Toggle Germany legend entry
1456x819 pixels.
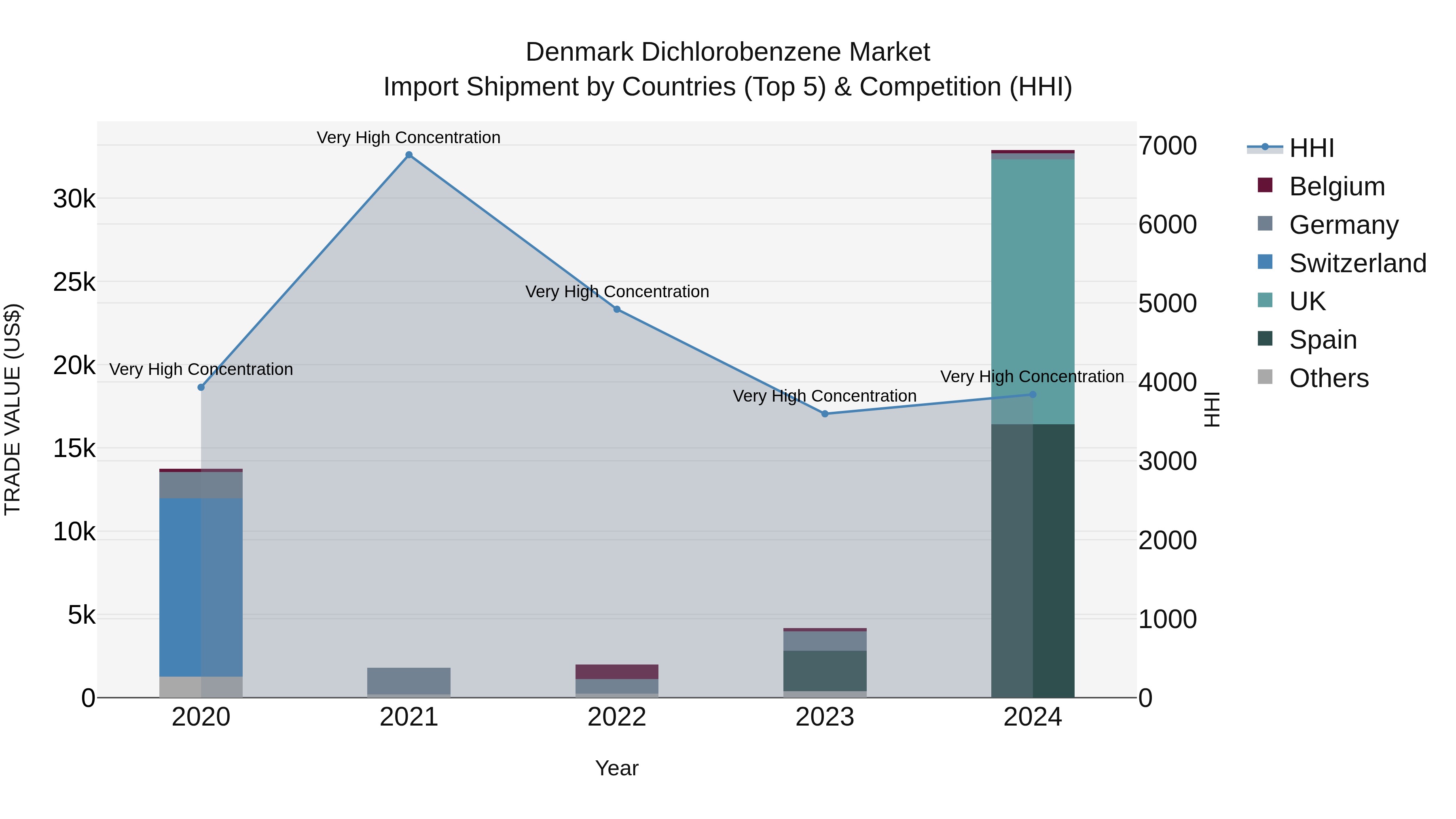coord(1328,224)
